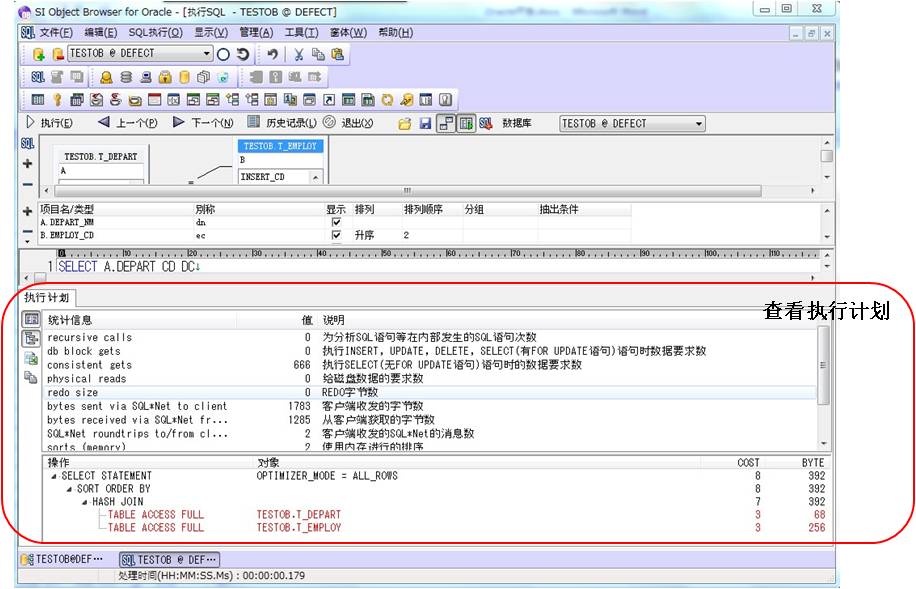Open the 数据库 database selection dropdown
The image size is (916, 589).
click(x=700, y=122)
